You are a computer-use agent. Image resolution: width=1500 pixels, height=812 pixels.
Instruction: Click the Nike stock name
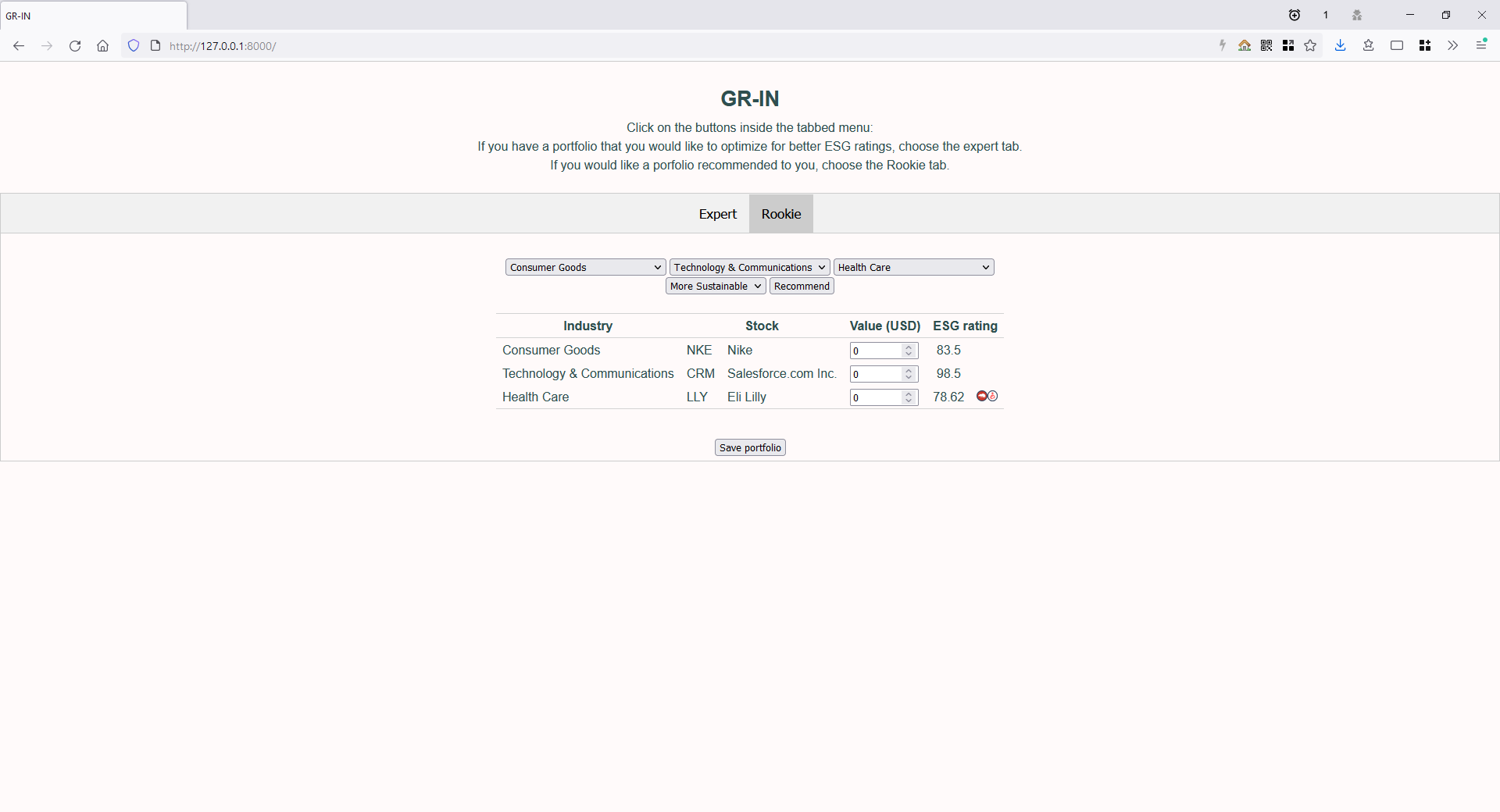(x=740, y=350)
